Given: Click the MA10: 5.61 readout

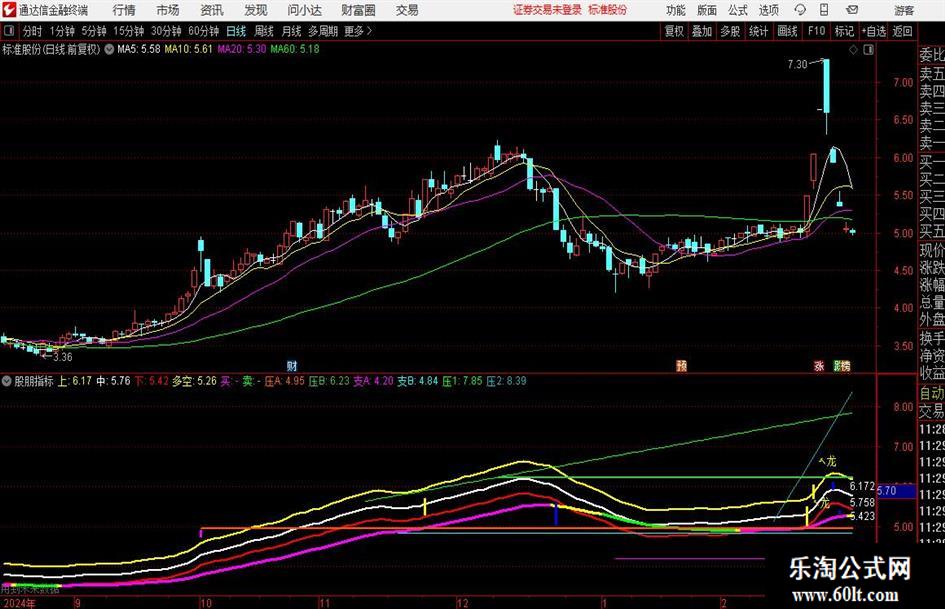Looking at the screenshot, I should tap(189, 49).
